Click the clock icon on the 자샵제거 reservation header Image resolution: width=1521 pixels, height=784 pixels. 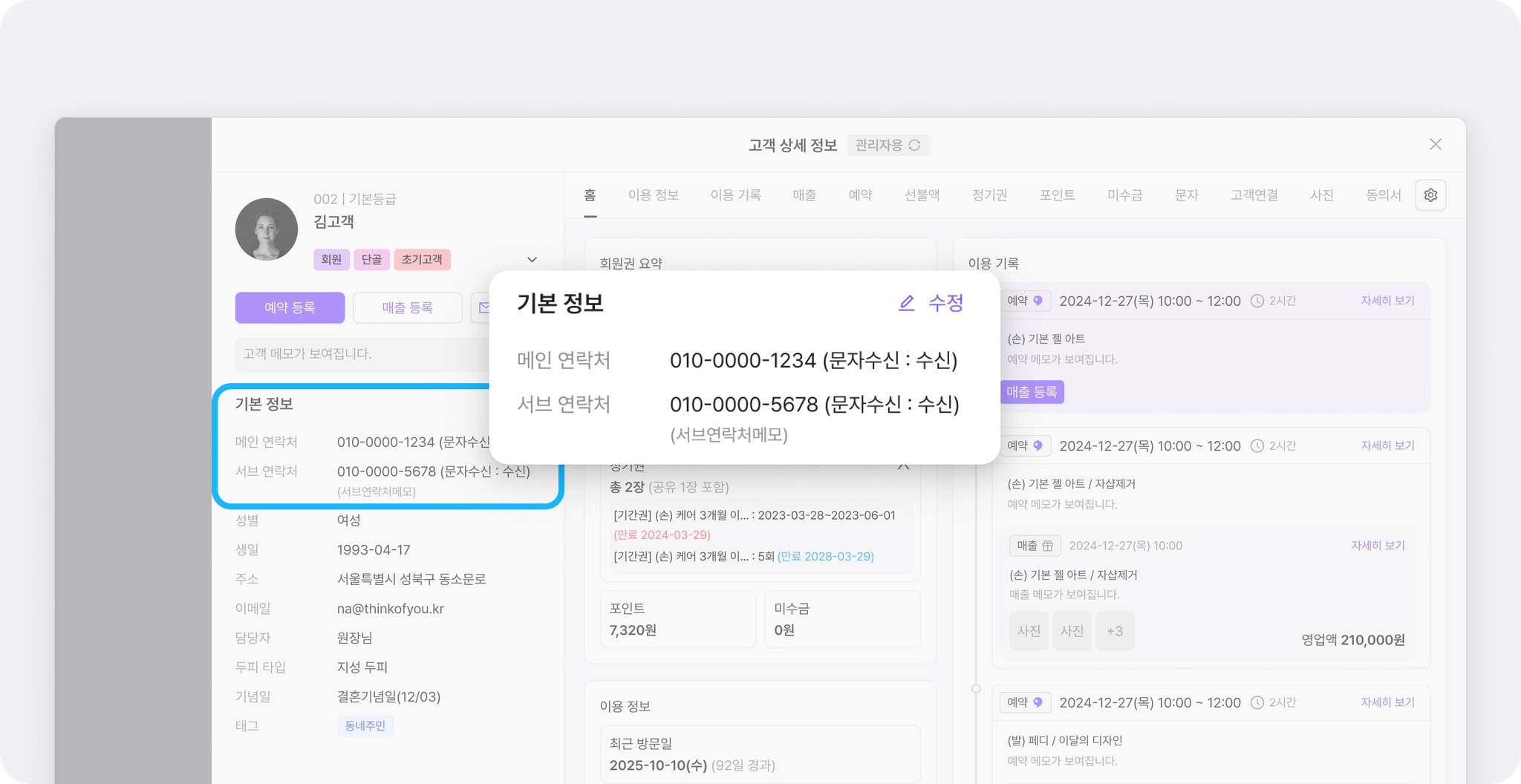point(1257,445)
